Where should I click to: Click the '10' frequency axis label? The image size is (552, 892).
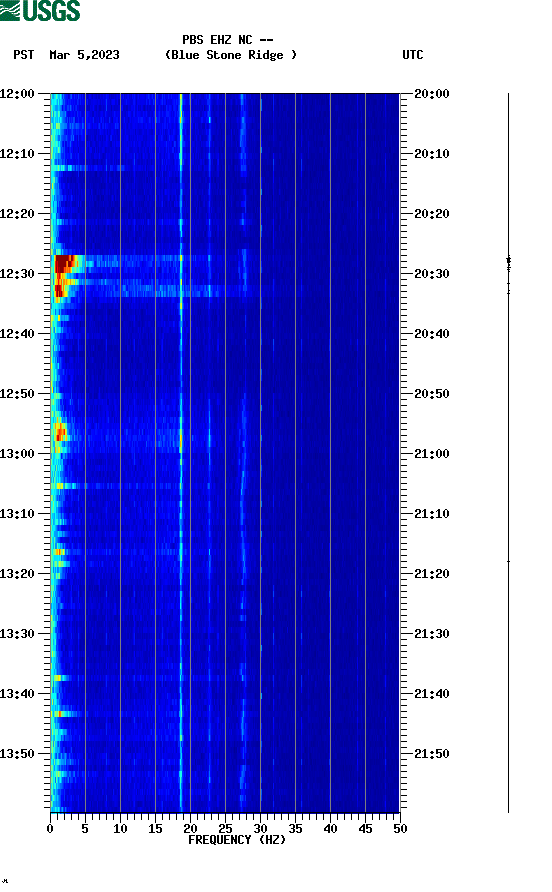point(120,829)
